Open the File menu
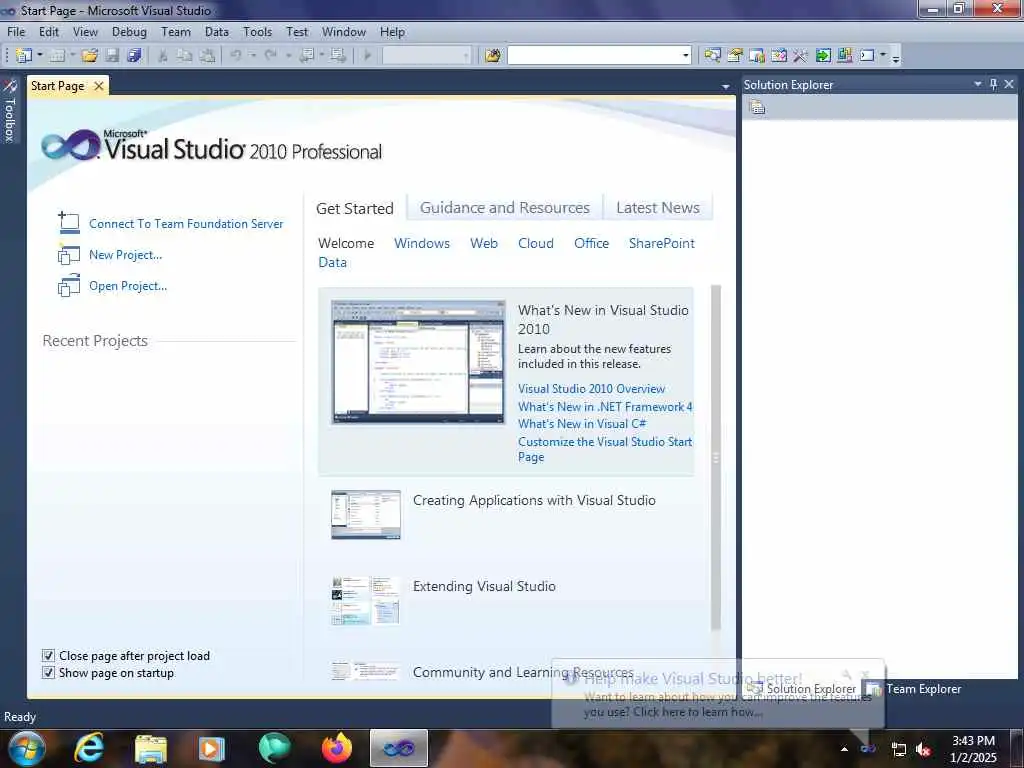This screenshot has width=1024, height=768. 16,31
